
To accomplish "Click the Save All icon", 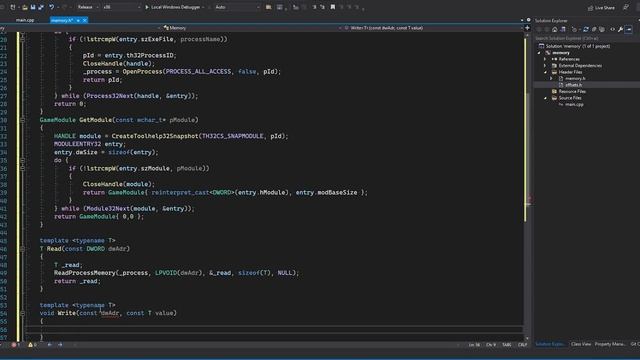I will [41, 7].
